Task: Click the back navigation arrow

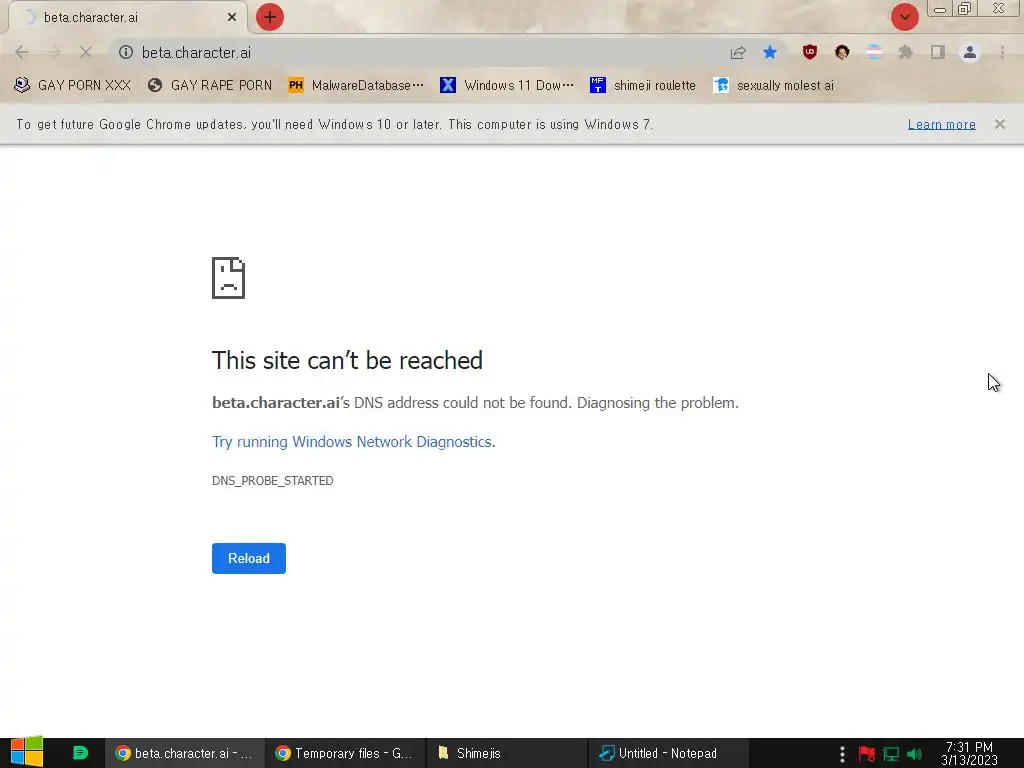Action: coord(22,52)
